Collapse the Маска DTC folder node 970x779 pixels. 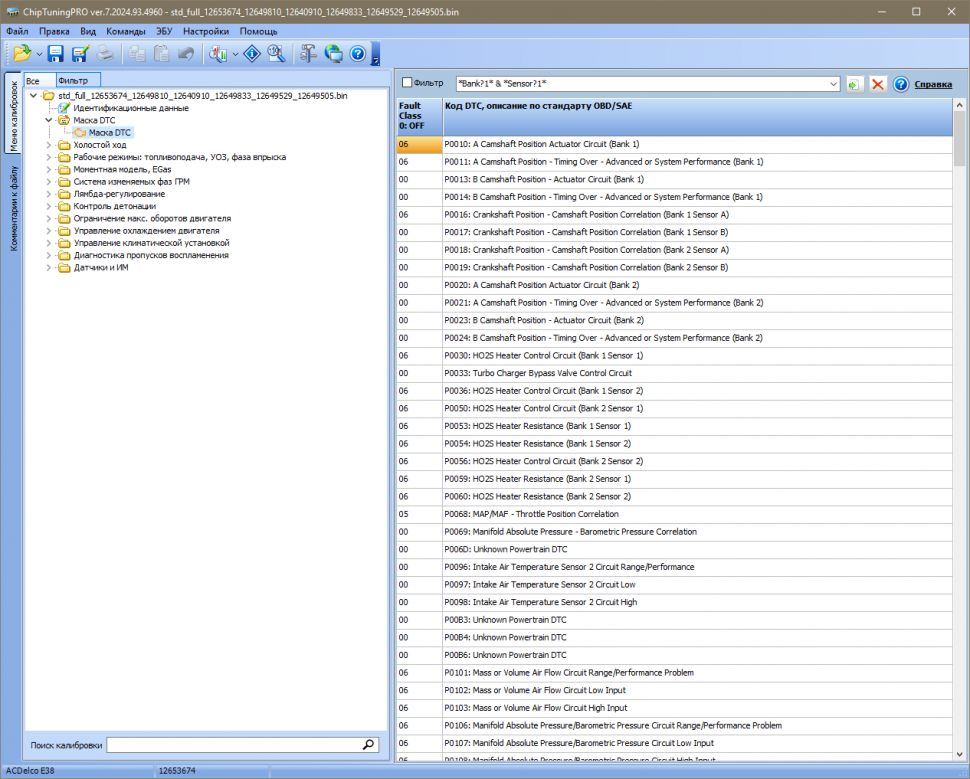coord(49,120)
